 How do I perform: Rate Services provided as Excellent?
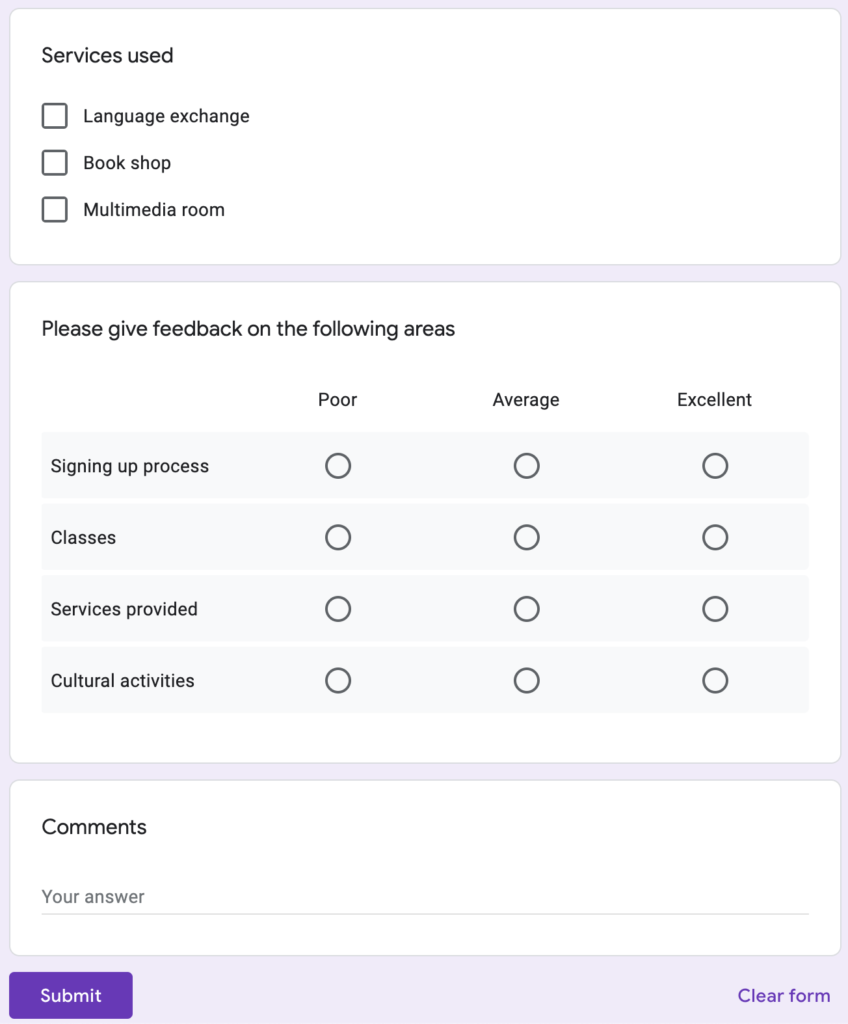(714, 608)
